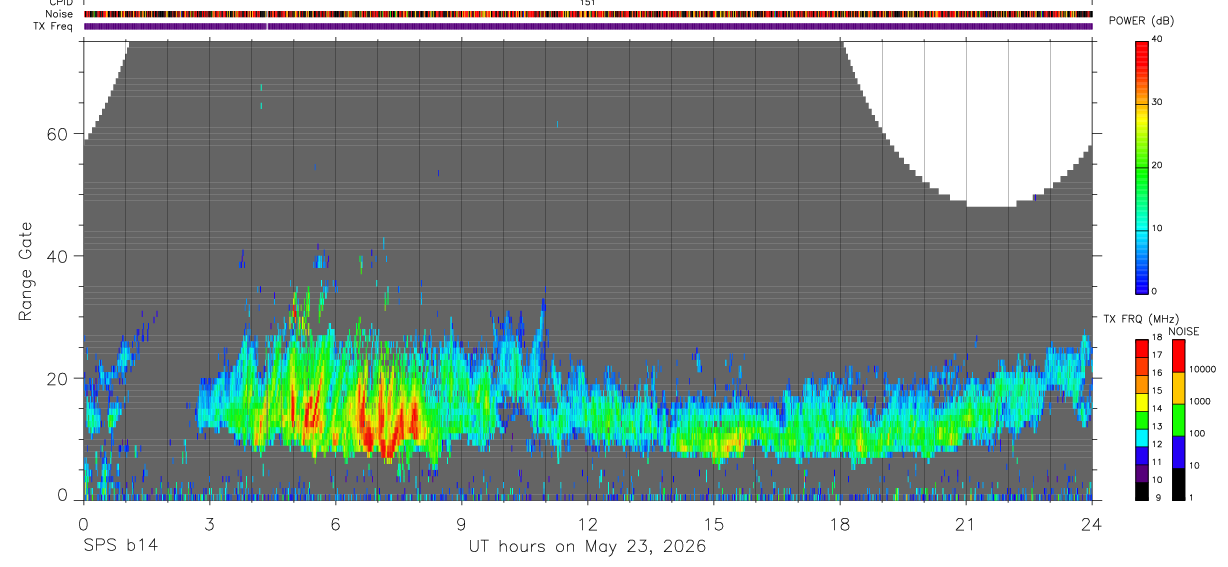The width and height of the screenshot is (1228, 567).
Task: Click hour 24 tick label on the x-axis
Action: click(1091, 524)
